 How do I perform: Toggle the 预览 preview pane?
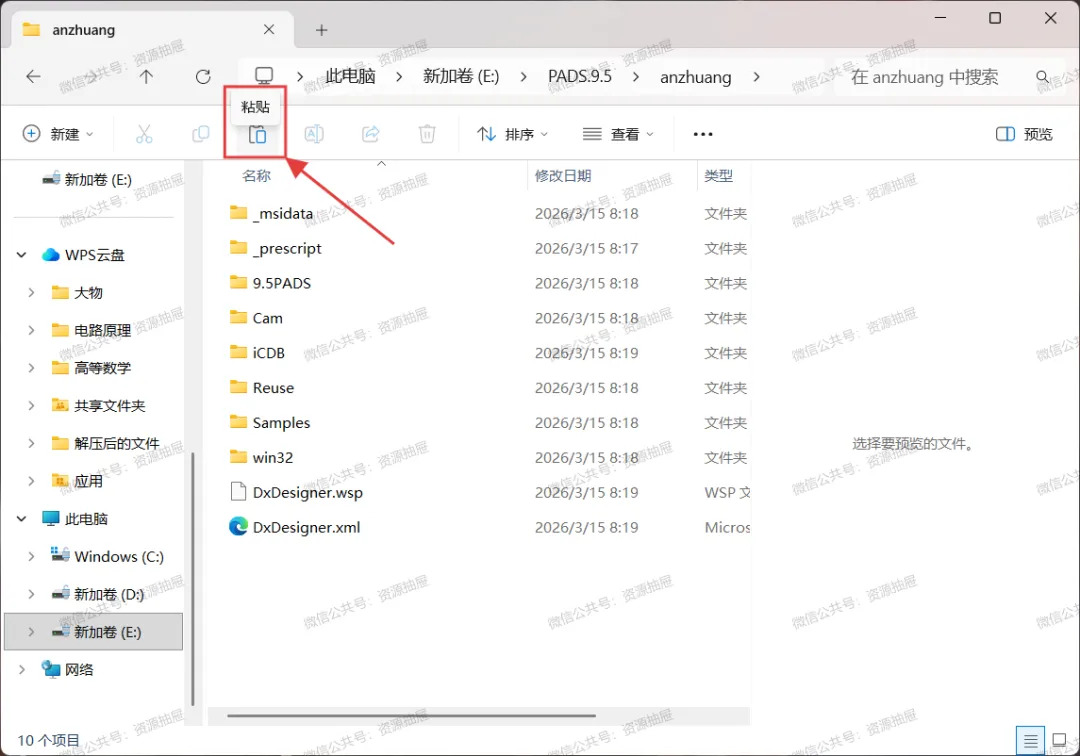1024,134
